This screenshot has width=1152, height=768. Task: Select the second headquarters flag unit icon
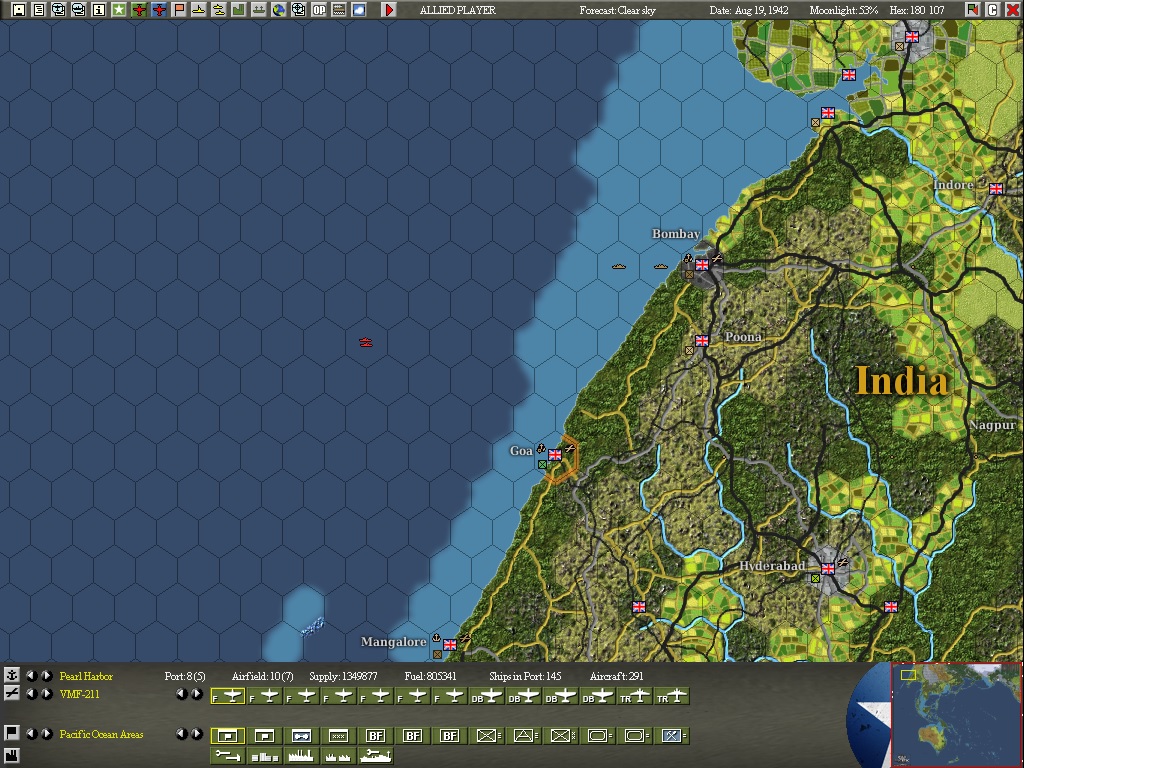pyautogui.click(x=264, y=736)
